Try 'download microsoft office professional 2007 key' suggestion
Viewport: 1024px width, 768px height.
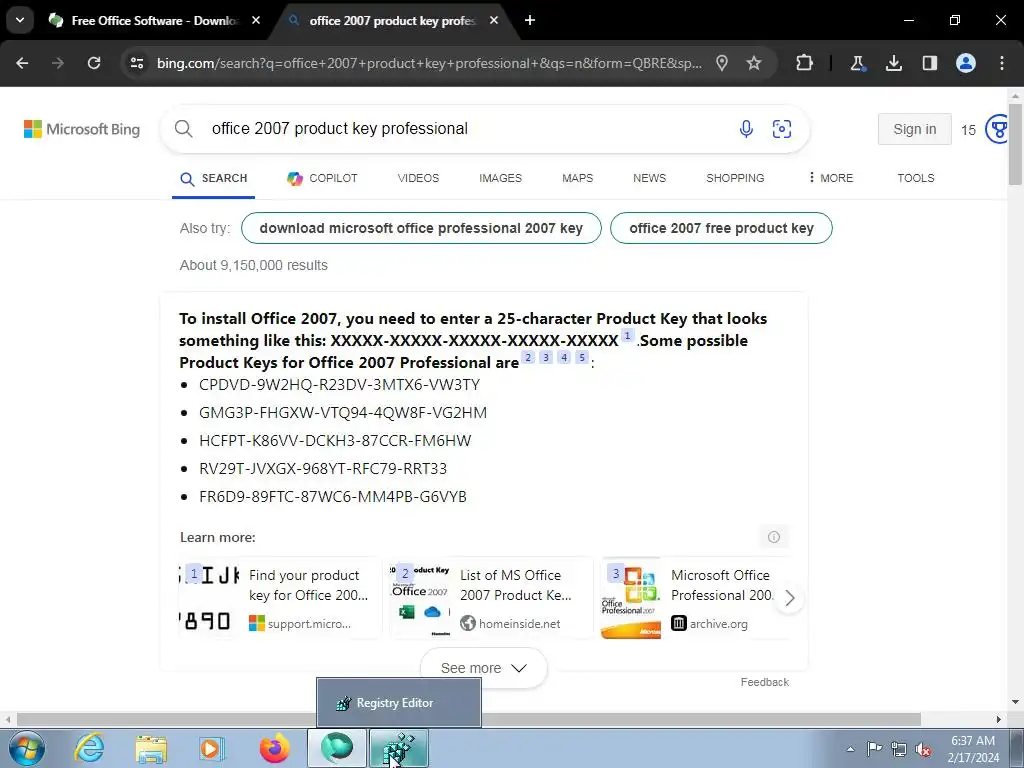coord(421,228)
